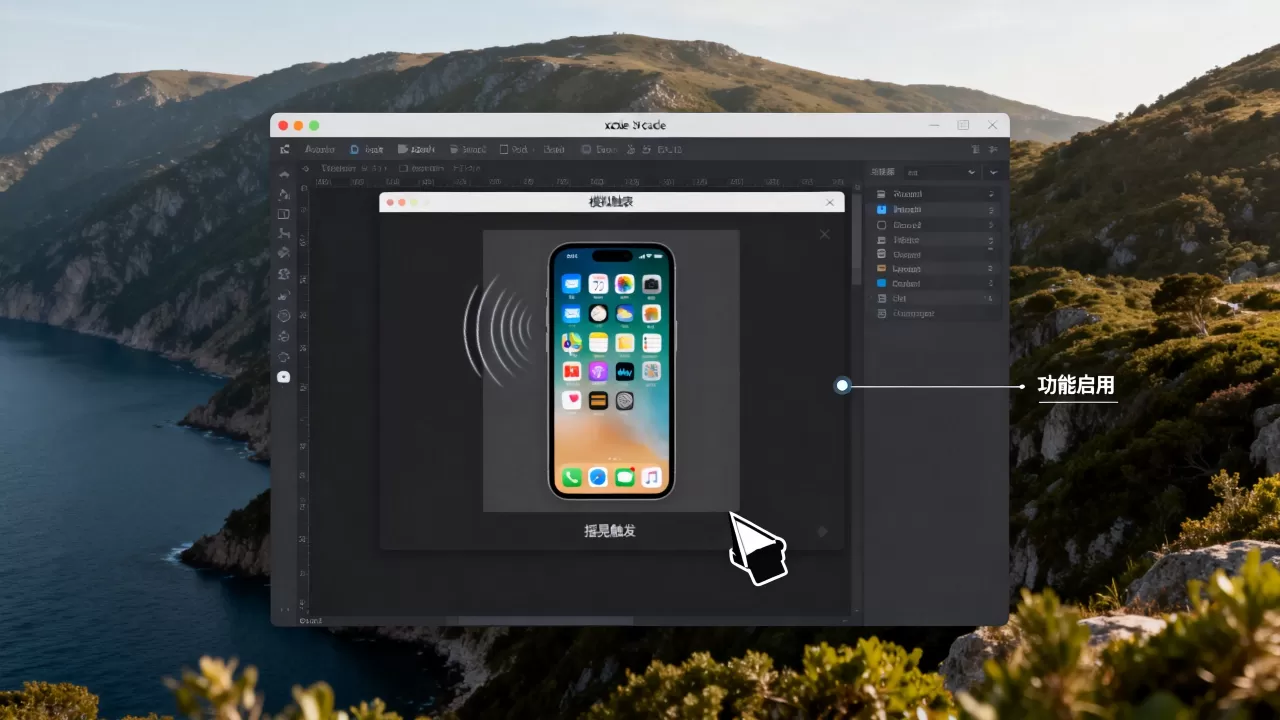
Task: Open the Health app with the heart icon
Action: (x=572, y=401)
